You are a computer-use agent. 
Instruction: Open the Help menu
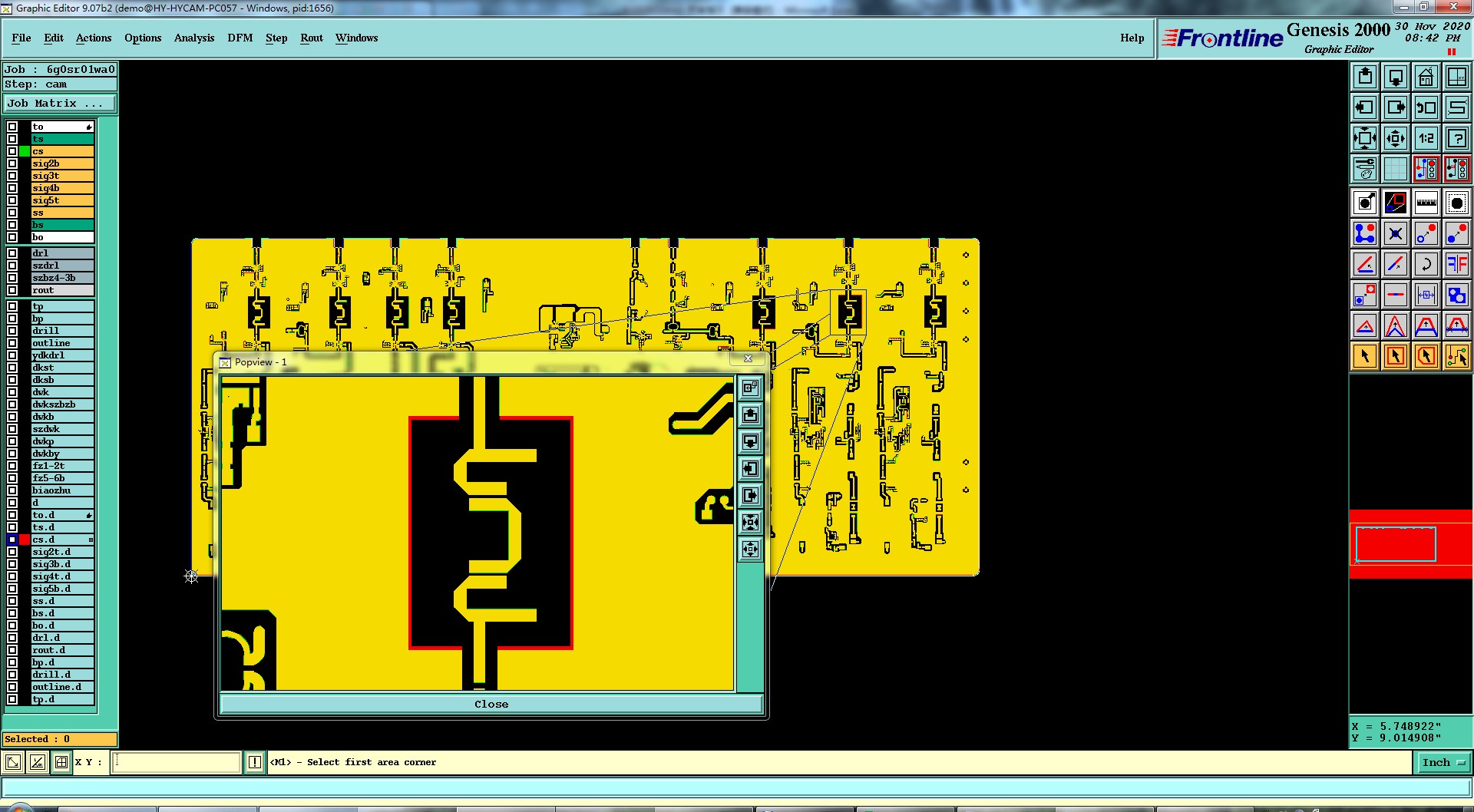(1132, 38)
